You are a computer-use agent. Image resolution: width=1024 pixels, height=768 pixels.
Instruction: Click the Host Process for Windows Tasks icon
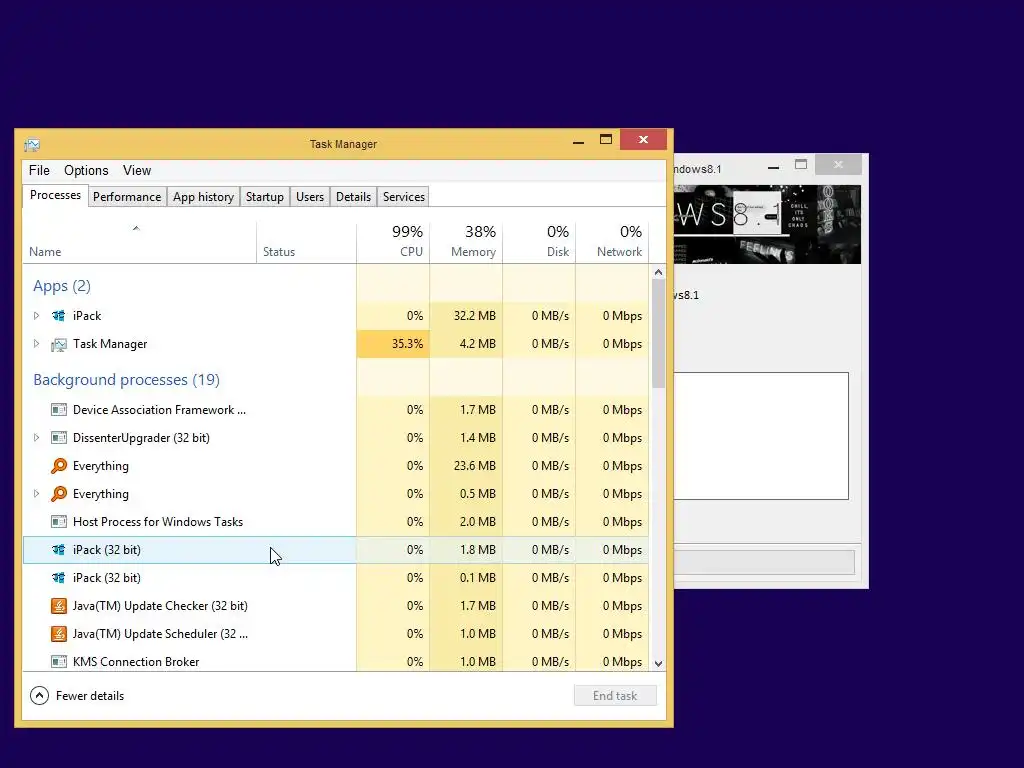coord(59,522)
